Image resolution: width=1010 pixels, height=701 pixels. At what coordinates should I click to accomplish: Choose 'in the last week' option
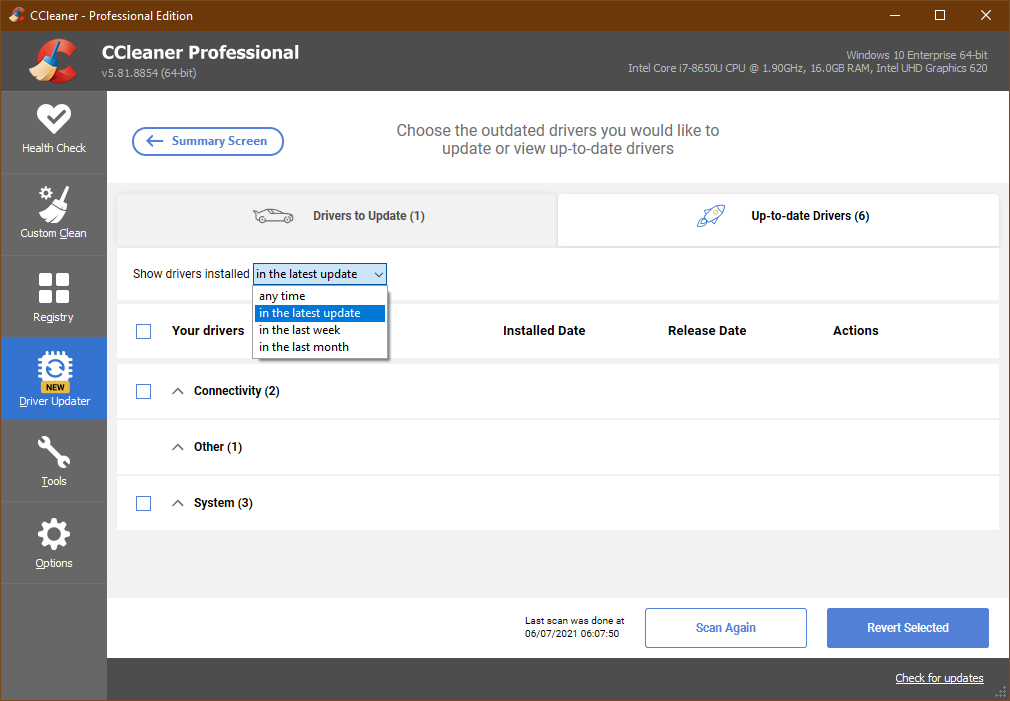pyautogui.click(x=300, y=330)
